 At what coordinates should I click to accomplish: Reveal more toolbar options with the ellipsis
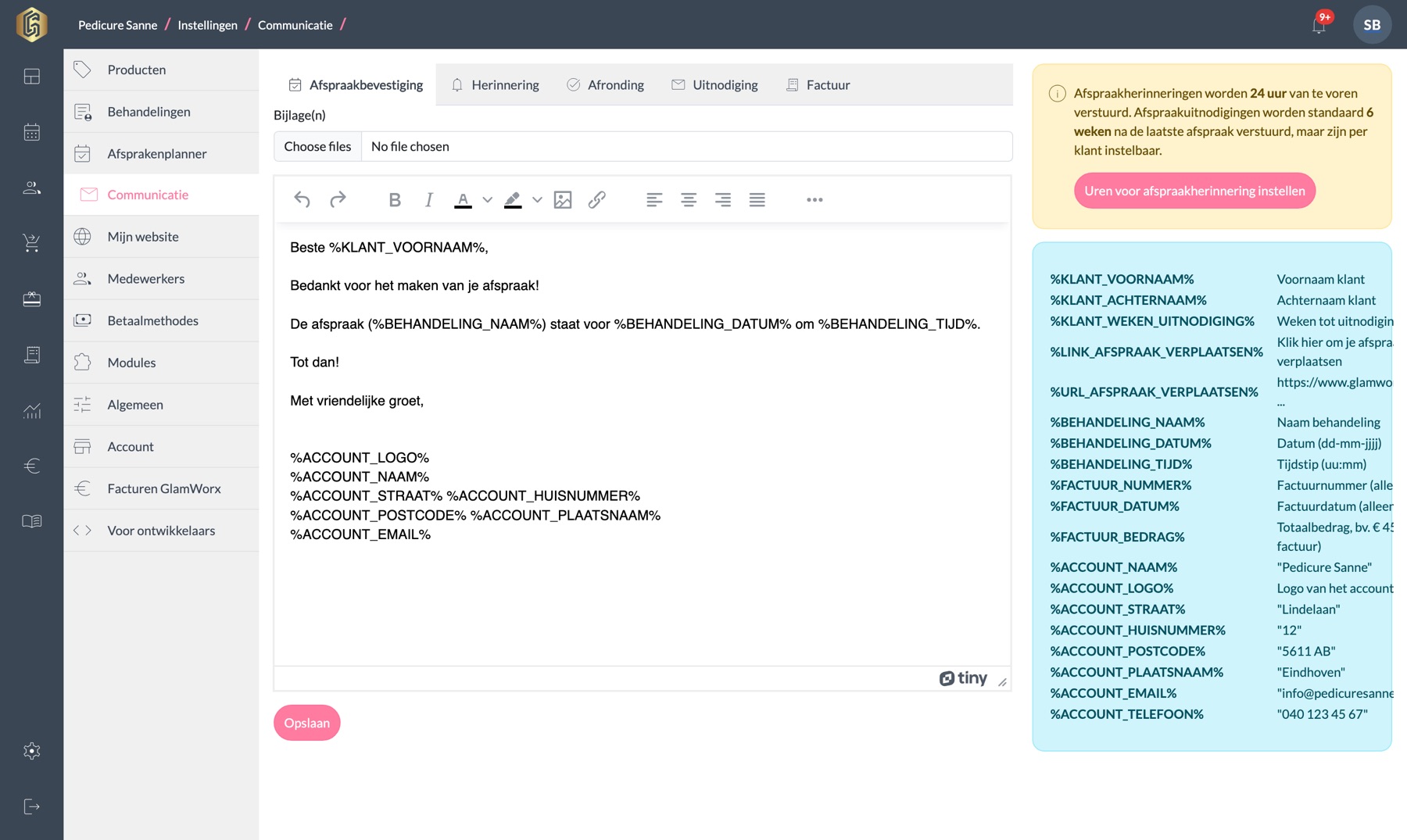pos(814,200)
